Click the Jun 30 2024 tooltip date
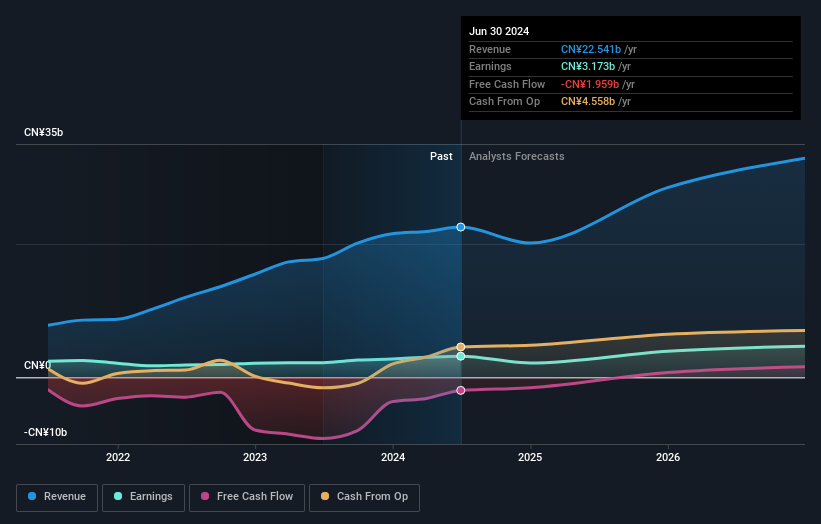Viewport: 821px width, 524px height. pos(499,31)
